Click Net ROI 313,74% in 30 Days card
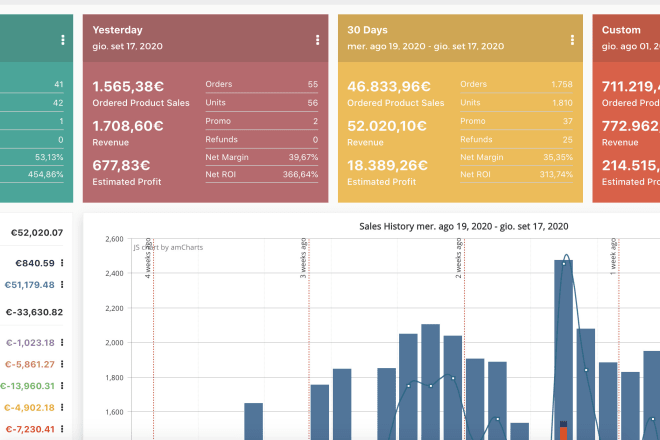This screenshot has width=660, height=440. pyautogui.click(x=556, y=174)
